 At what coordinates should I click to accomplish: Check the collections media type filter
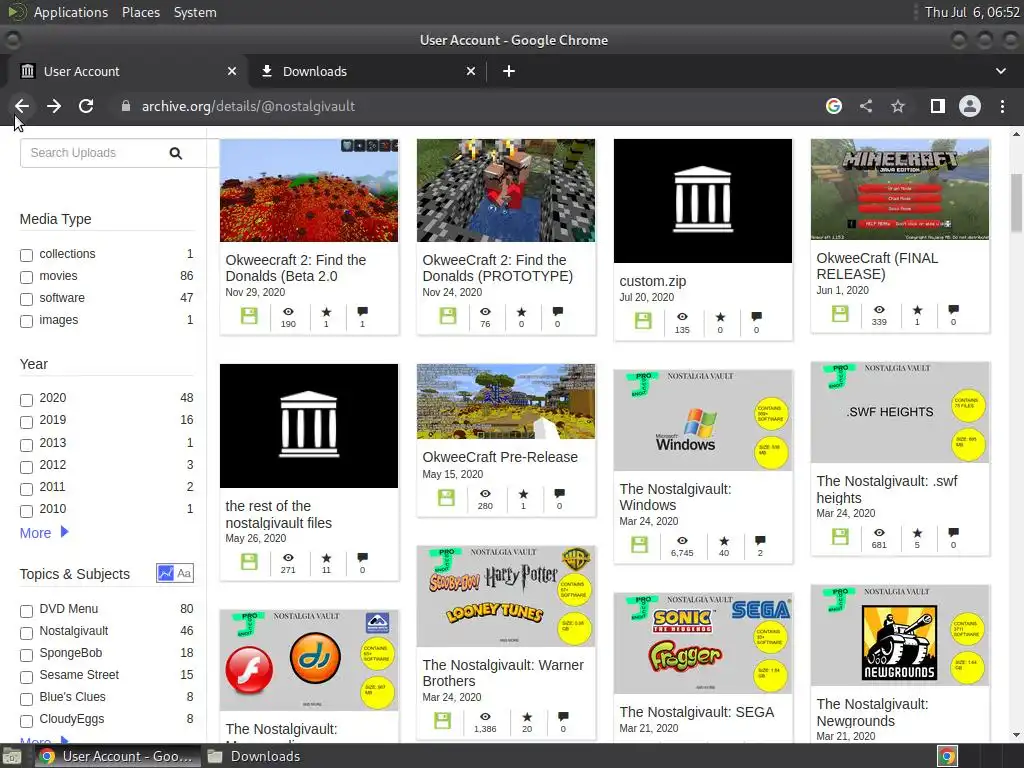click(27, 255)
